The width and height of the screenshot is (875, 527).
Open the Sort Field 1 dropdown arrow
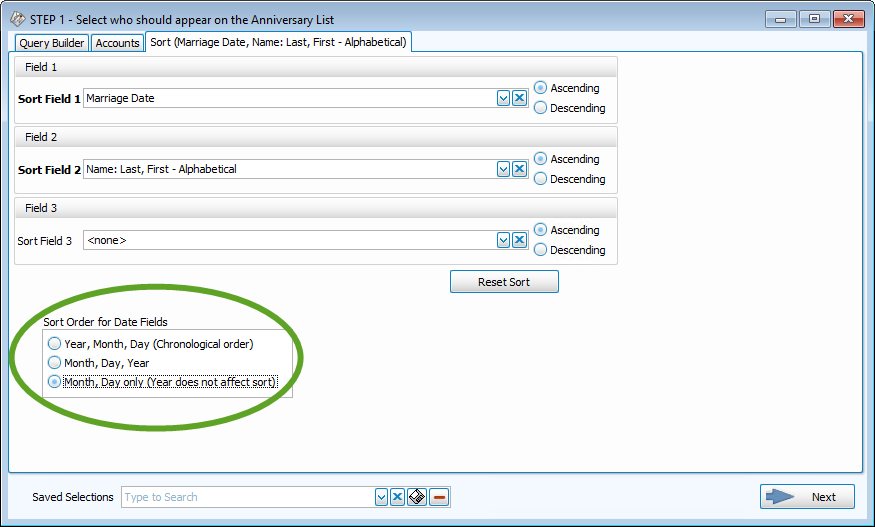click(x=504, y=98)
